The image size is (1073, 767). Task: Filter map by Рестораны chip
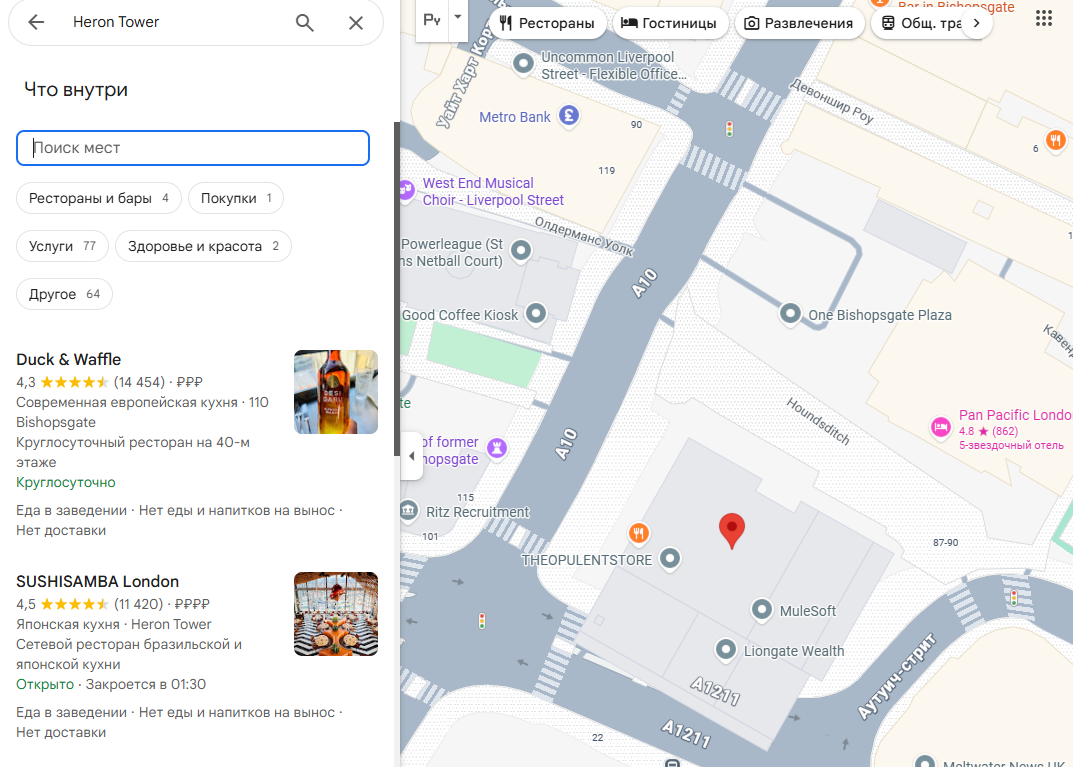(x=547, y=23)
